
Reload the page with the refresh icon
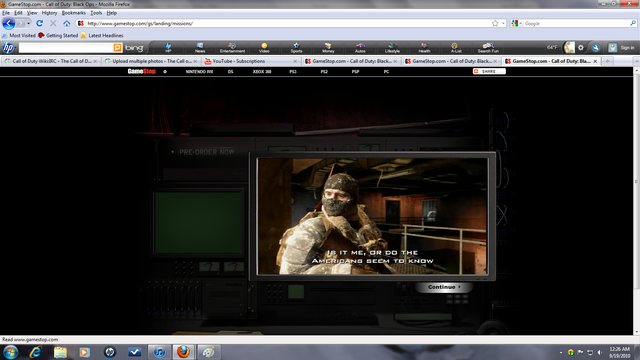[x=40, y=23]
